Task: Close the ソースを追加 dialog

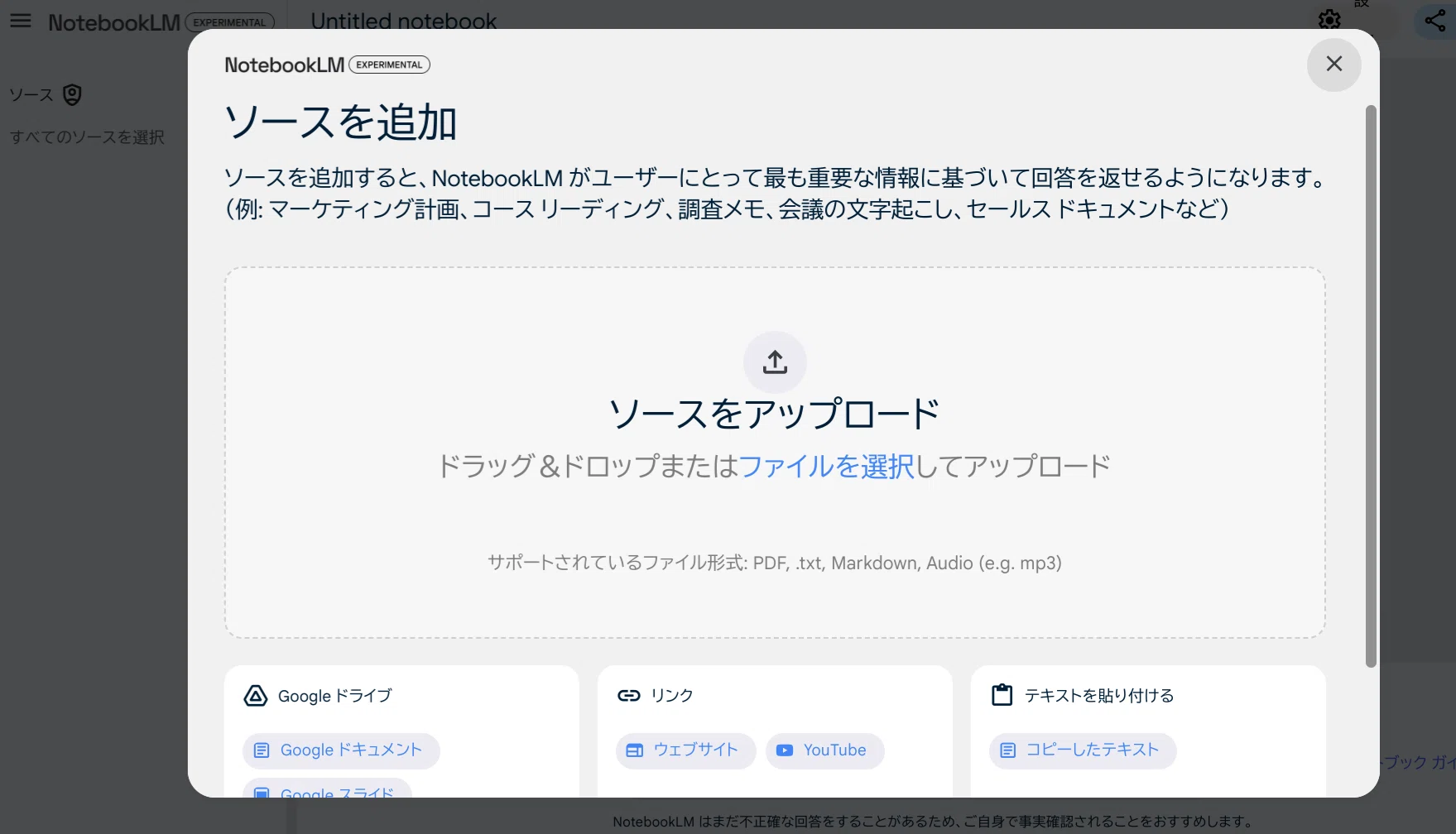Action: 1333,64
